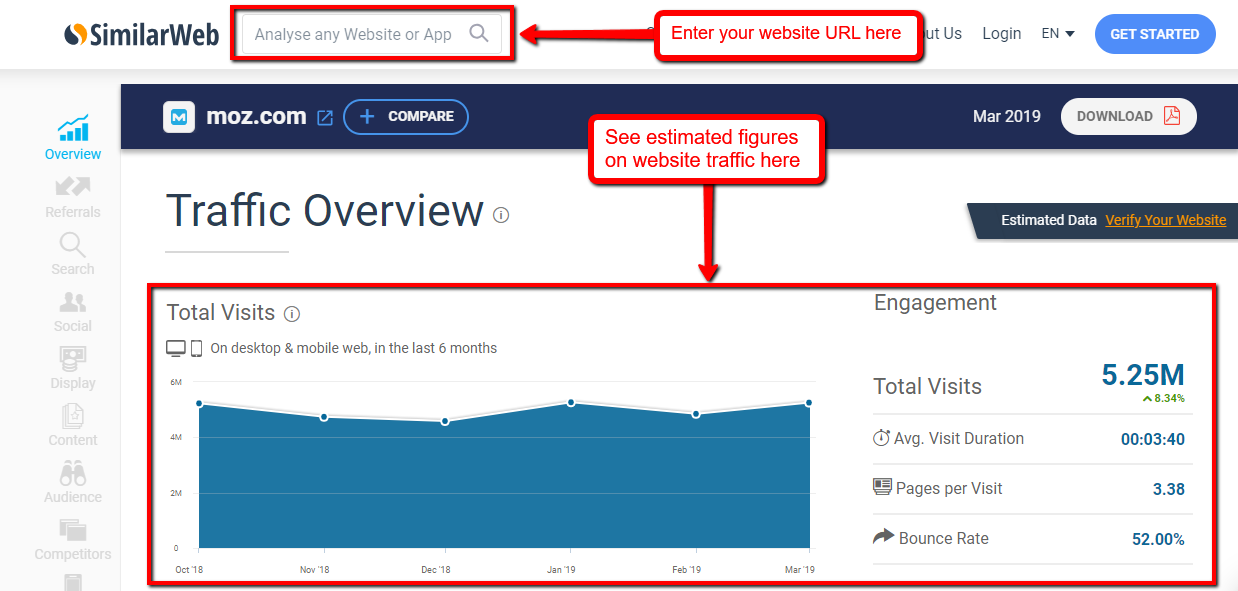Click the COMPARE button

[406, 117]
